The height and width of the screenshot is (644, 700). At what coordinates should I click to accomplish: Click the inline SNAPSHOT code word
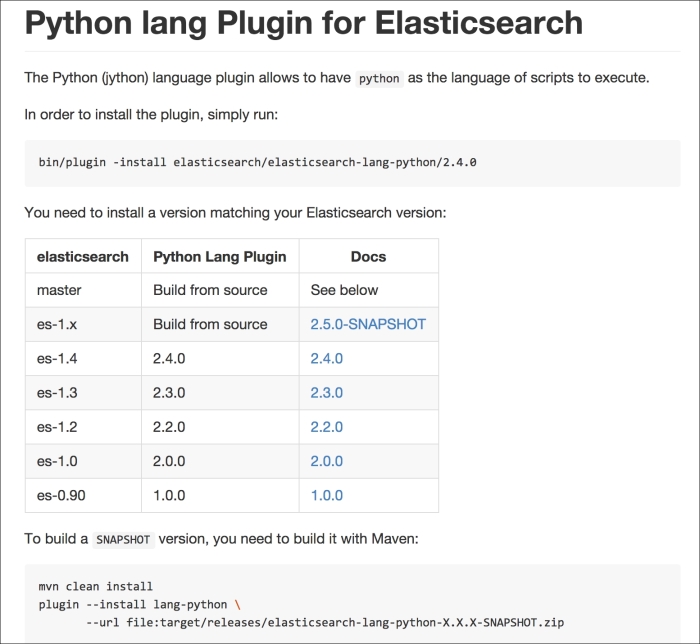click(123, 540)
